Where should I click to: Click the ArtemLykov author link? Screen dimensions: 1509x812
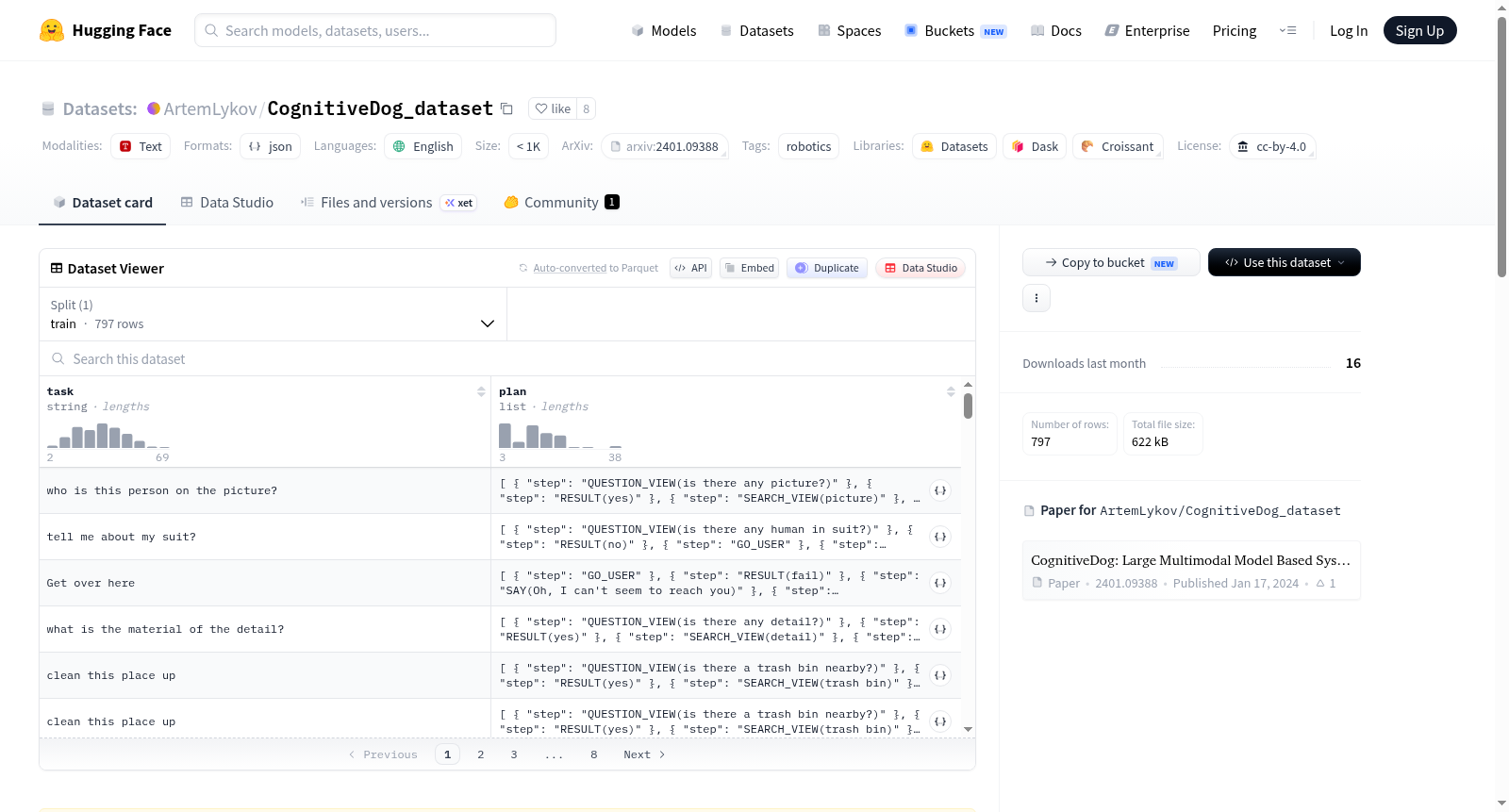pos(209,108)
